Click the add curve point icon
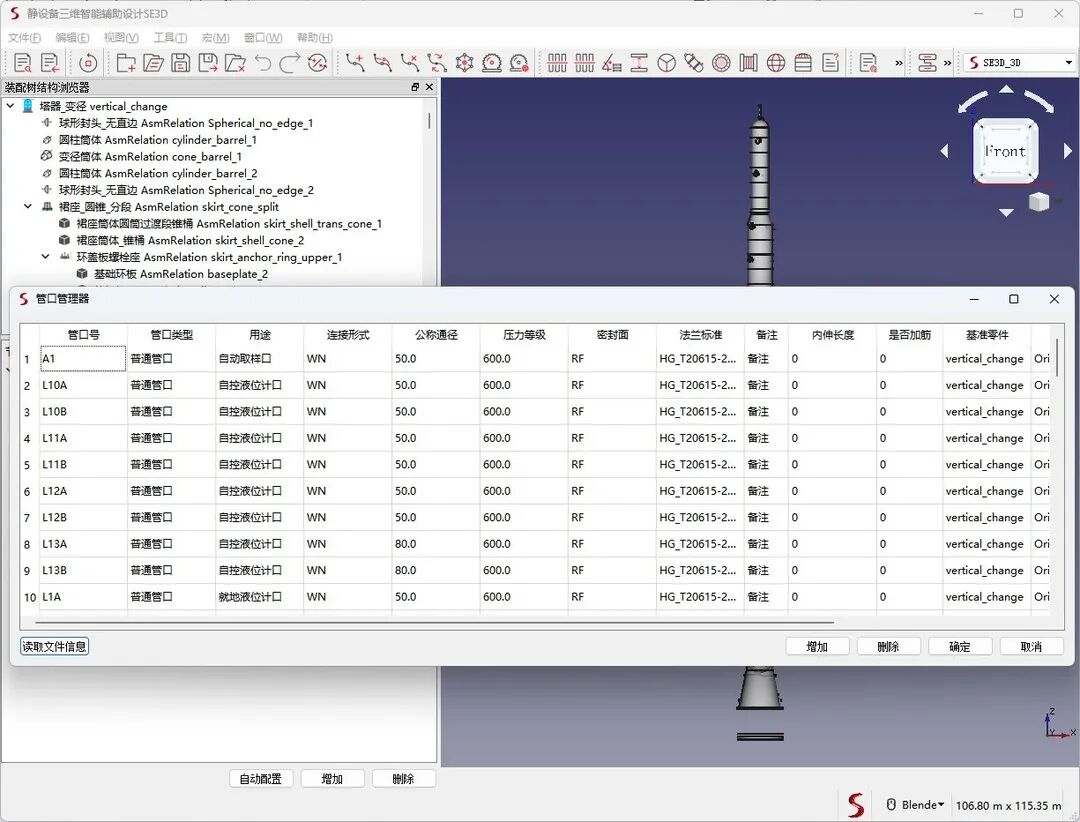 [x=355, y=63]
